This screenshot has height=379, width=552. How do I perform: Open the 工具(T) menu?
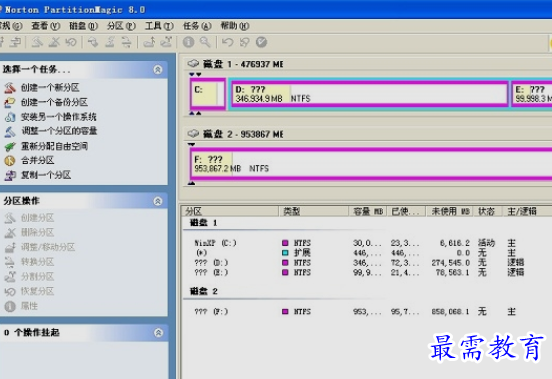(159, 26)
